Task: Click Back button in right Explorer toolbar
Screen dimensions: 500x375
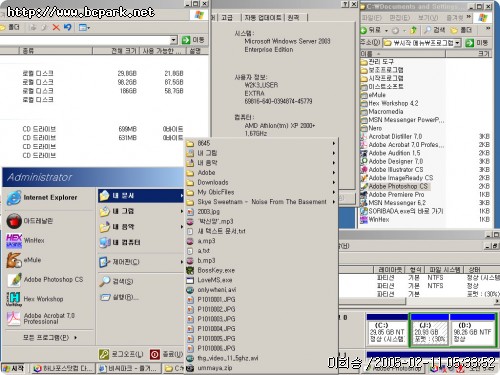Action: [x=371, y=30]
